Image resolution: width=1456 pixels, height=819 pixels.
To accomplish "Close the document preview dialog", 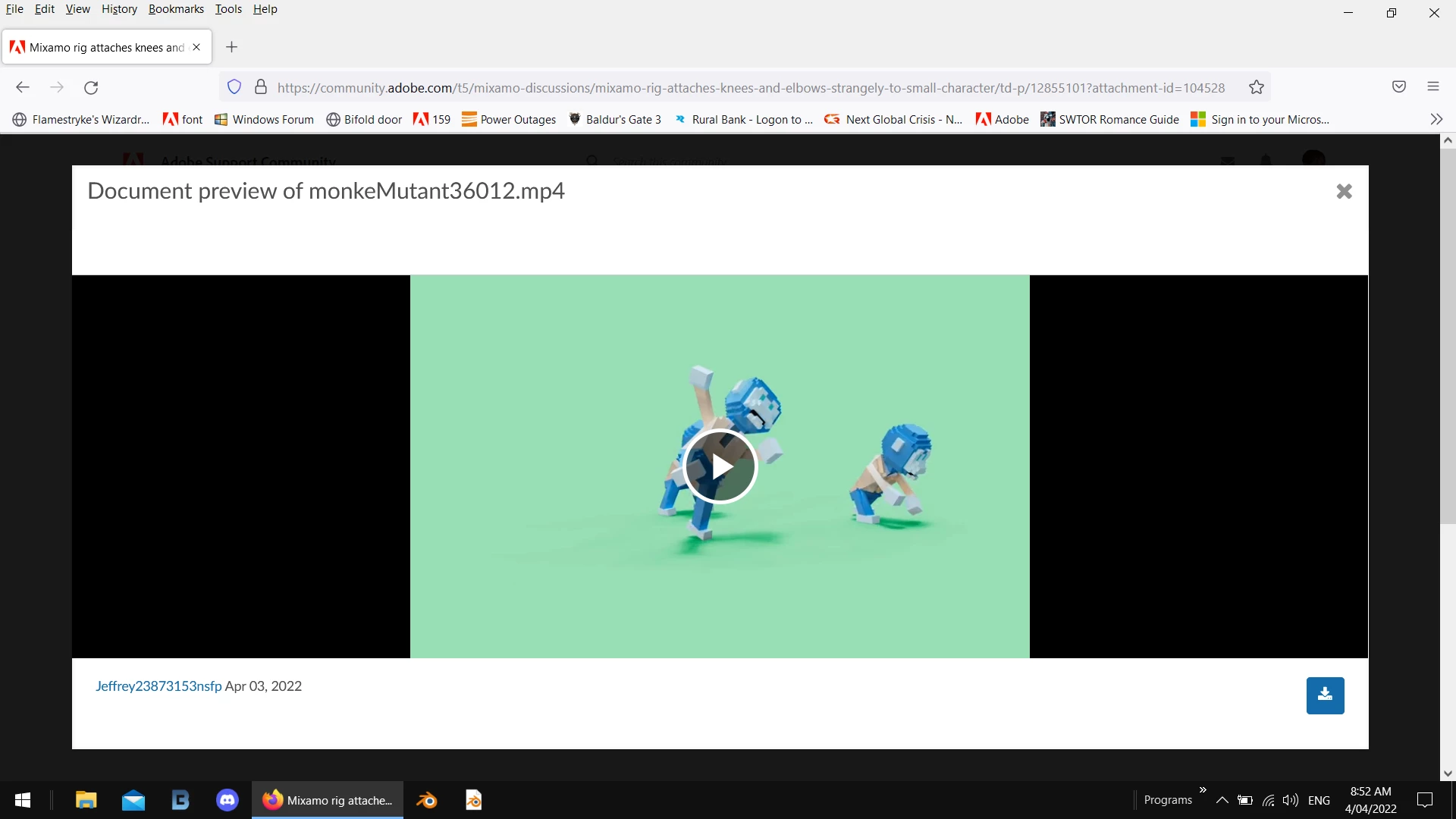I will [1344, 191].
